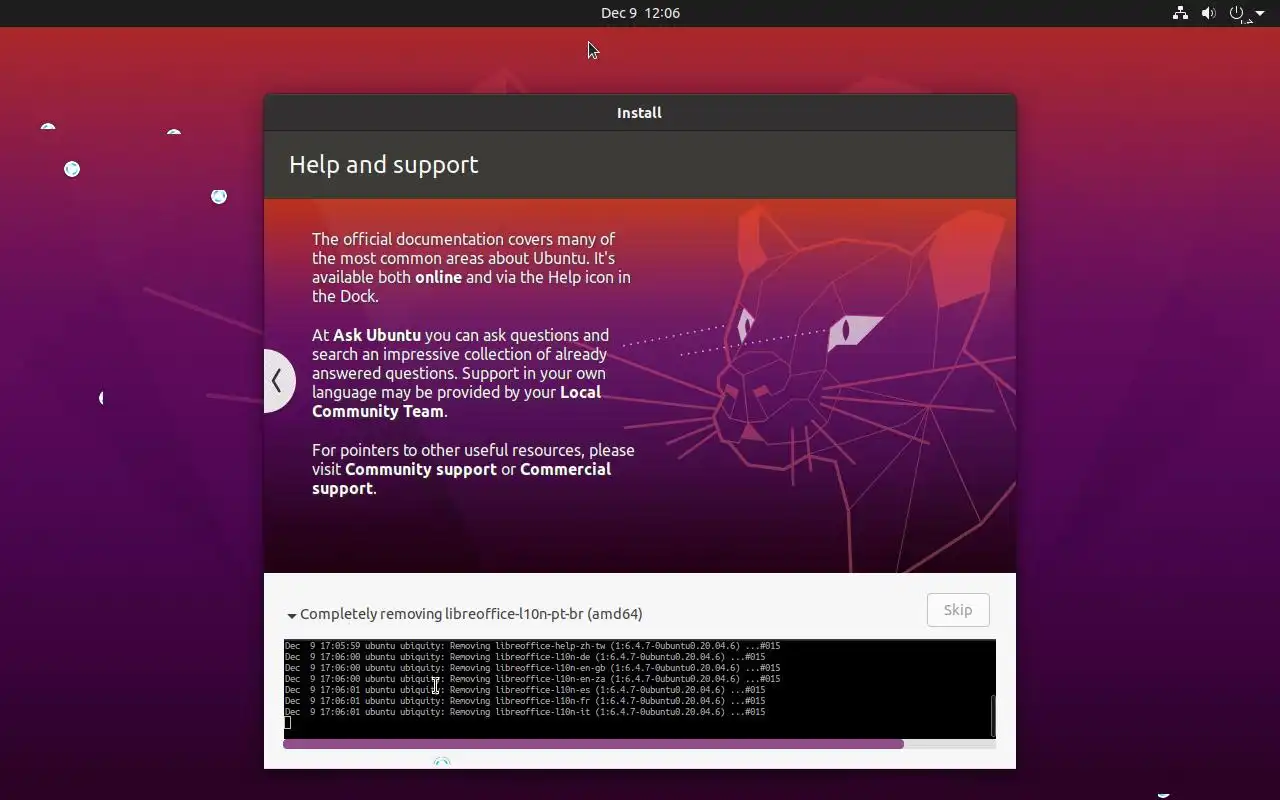Expand the system menu dropdown arrow
1280x800 pixels.
click(1260, 14)
